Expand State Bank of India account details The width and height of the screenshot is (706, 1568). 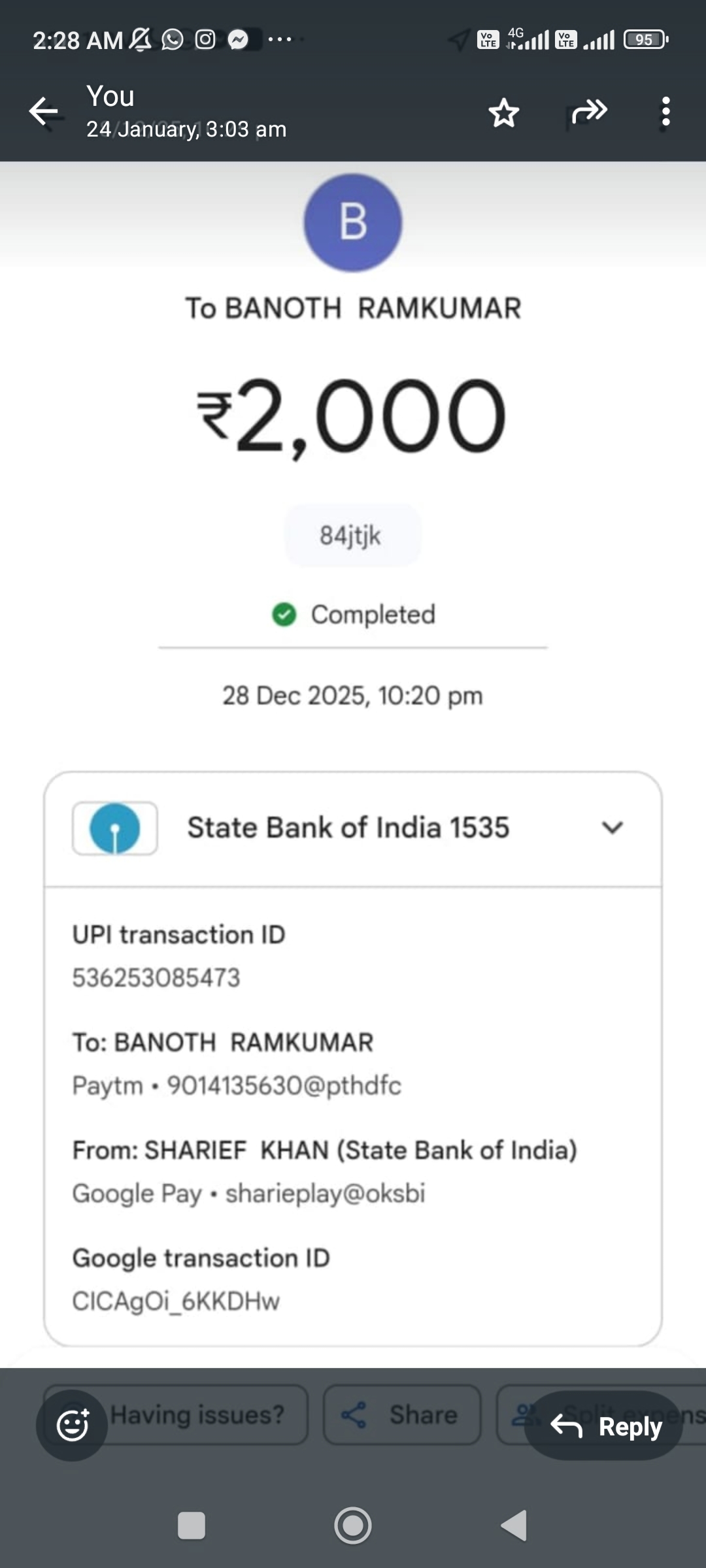click(612, 828)
